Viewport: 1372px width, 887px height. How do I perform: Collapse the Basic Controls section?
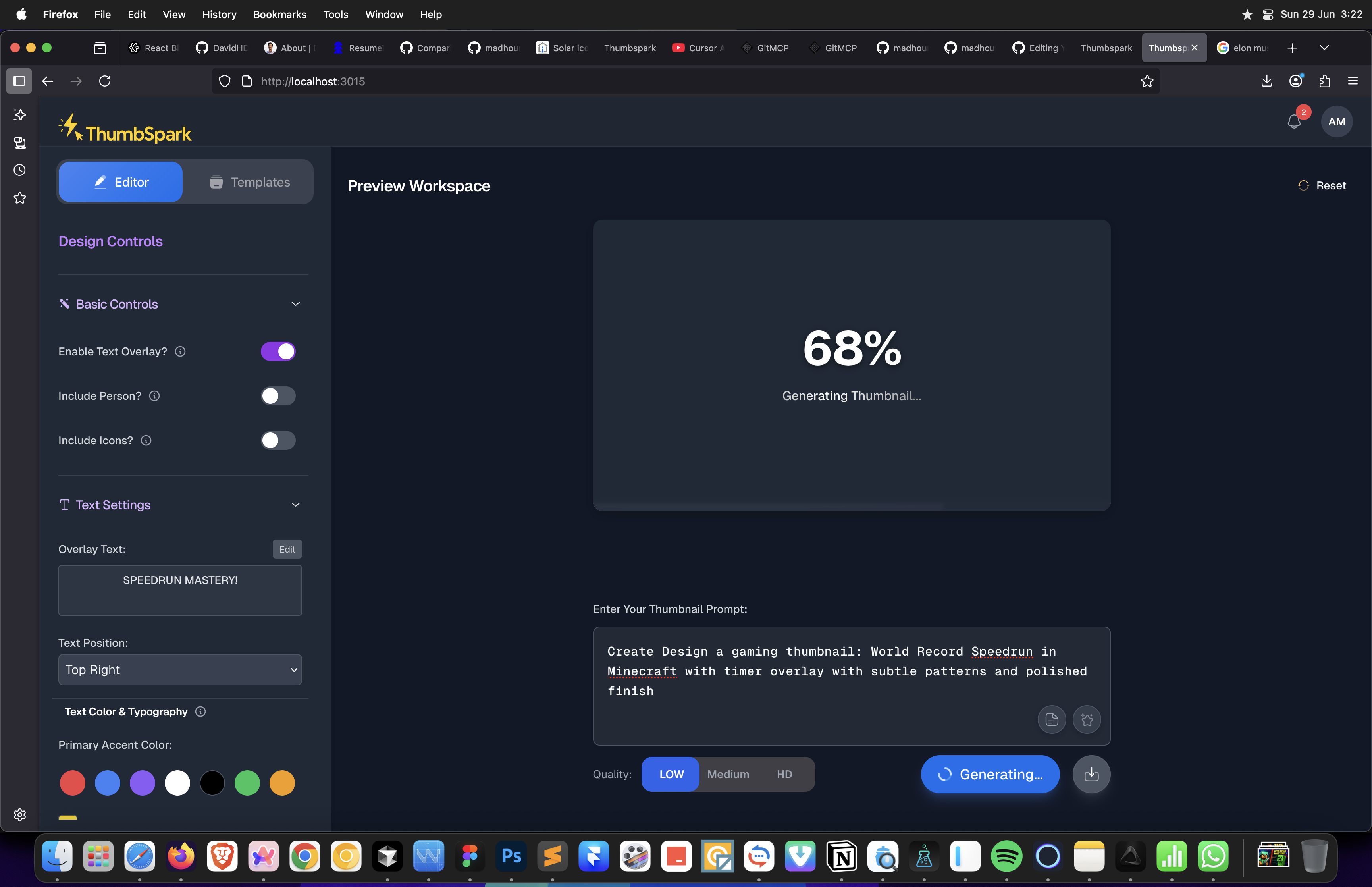pyautogui.click(x=295, y=303)
